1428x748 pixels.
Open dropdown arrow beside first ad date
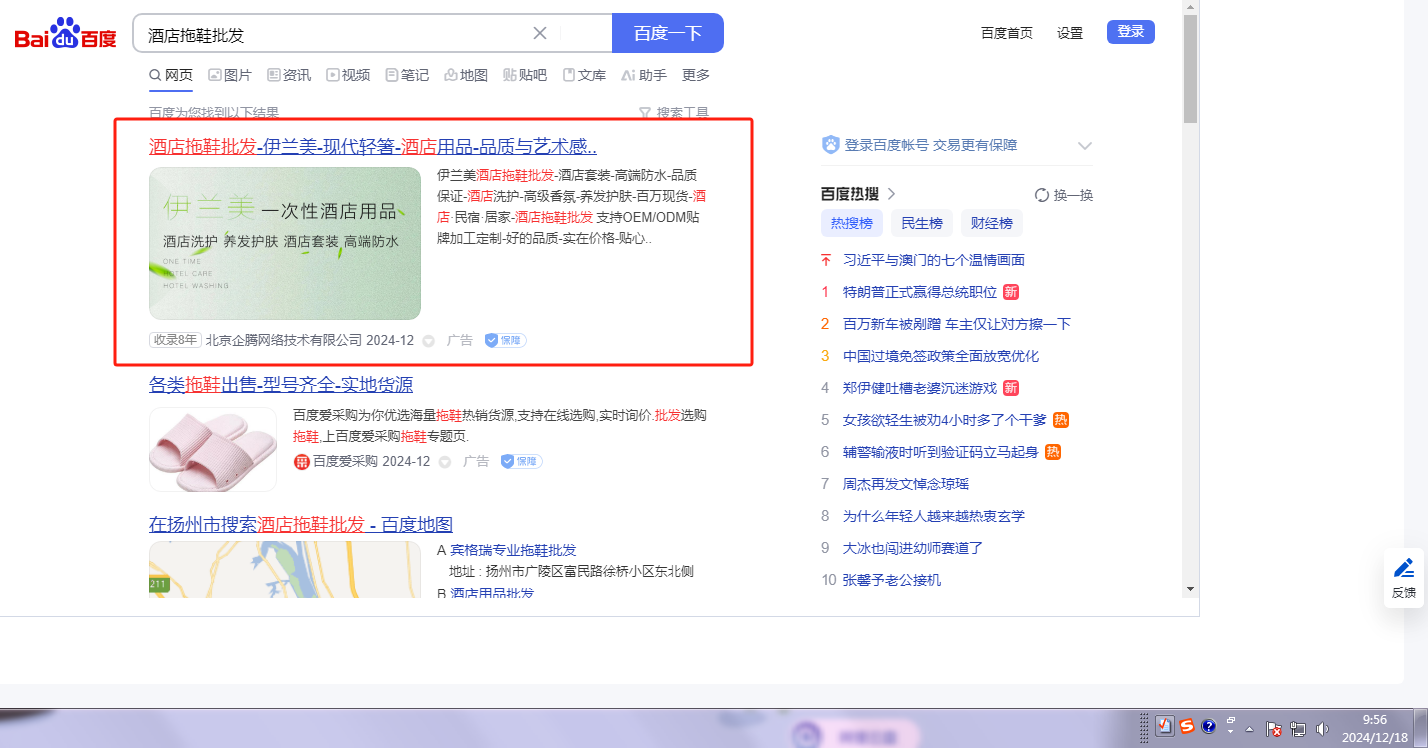coord(429,341)
